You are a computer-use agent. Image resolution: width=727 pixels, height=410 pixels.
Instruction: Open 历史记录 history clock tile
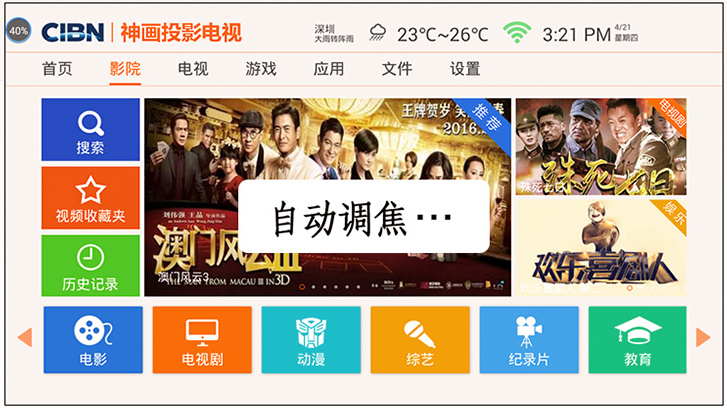pyautogui.click(x=90, y=265)
